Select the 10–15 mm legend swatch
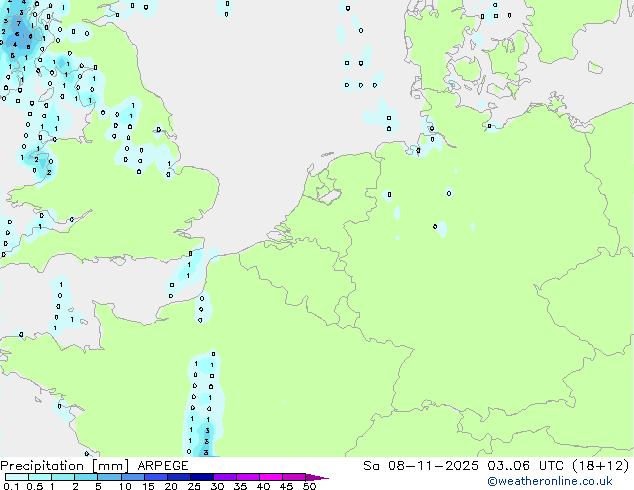Image resolution: width=634 pixels, height=490 pixels. [x=132, y=477]
